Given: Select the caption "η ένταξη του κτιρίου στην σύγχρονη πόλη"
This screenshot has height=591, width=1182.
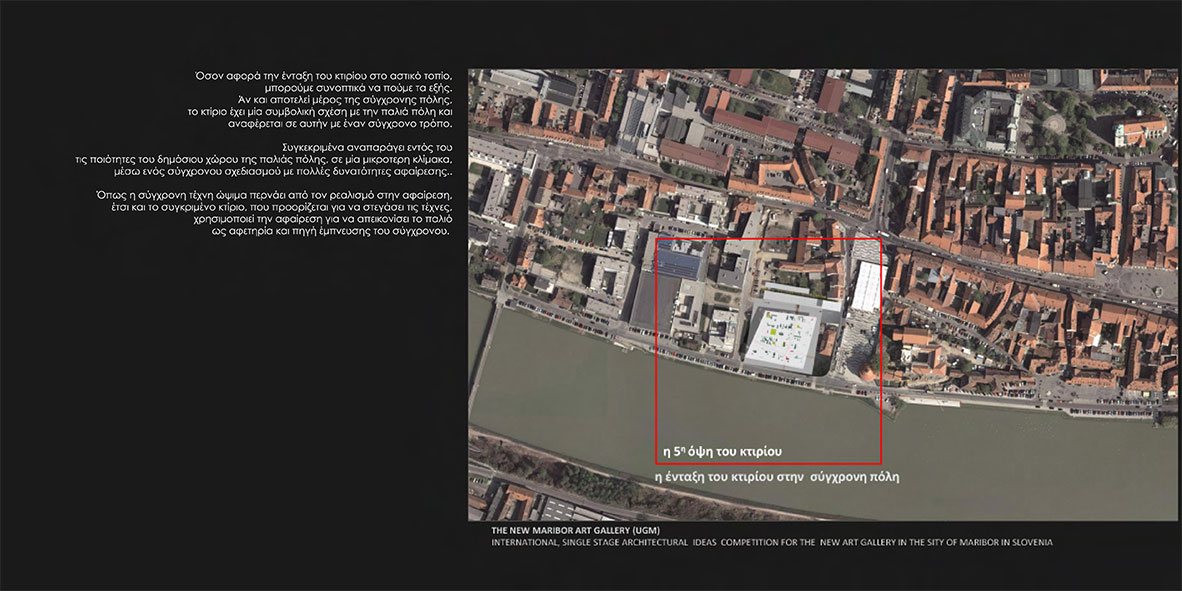Looking at the screenshot, I should click(x=775, y=478).
